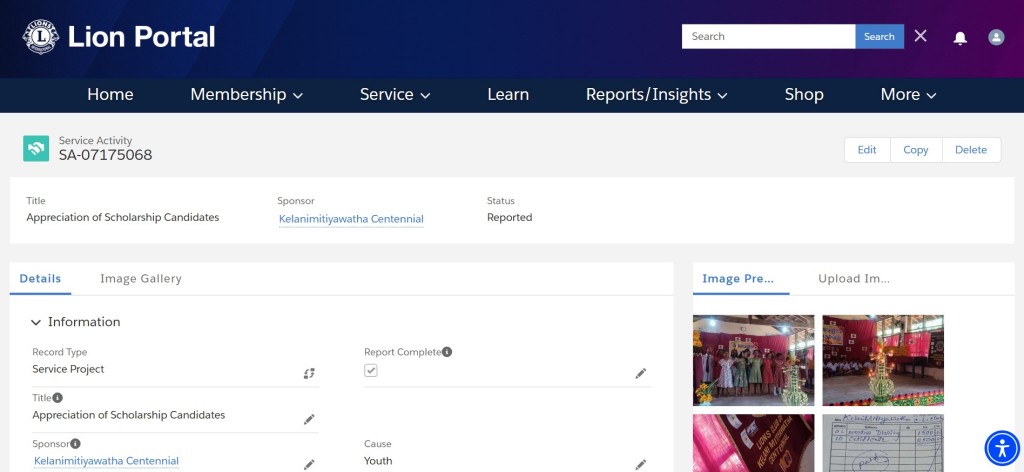Viewport: 1024px width, 472px height.
Task: Click into the Search input field
Action: pyautogui.click(x=769, y=37)
